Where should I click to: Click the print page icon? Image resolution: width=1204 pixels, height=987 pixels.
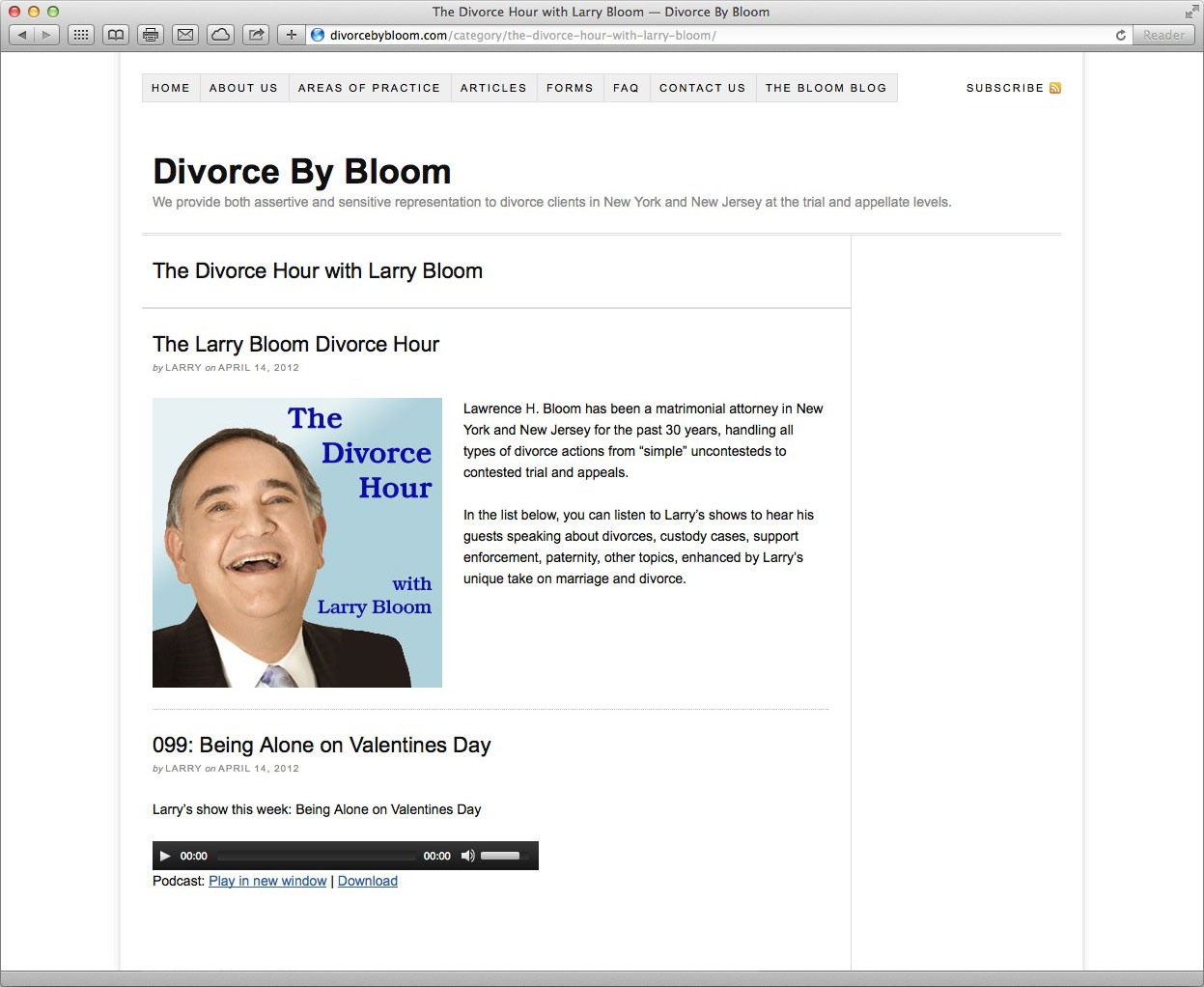pyautogui.click(x=151, y=35)
